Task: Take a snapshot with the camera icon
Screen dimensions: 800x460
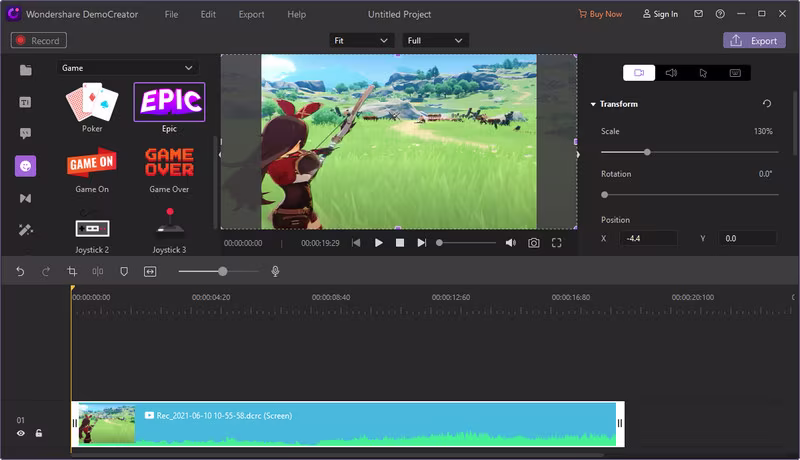Action: point(534,243)
